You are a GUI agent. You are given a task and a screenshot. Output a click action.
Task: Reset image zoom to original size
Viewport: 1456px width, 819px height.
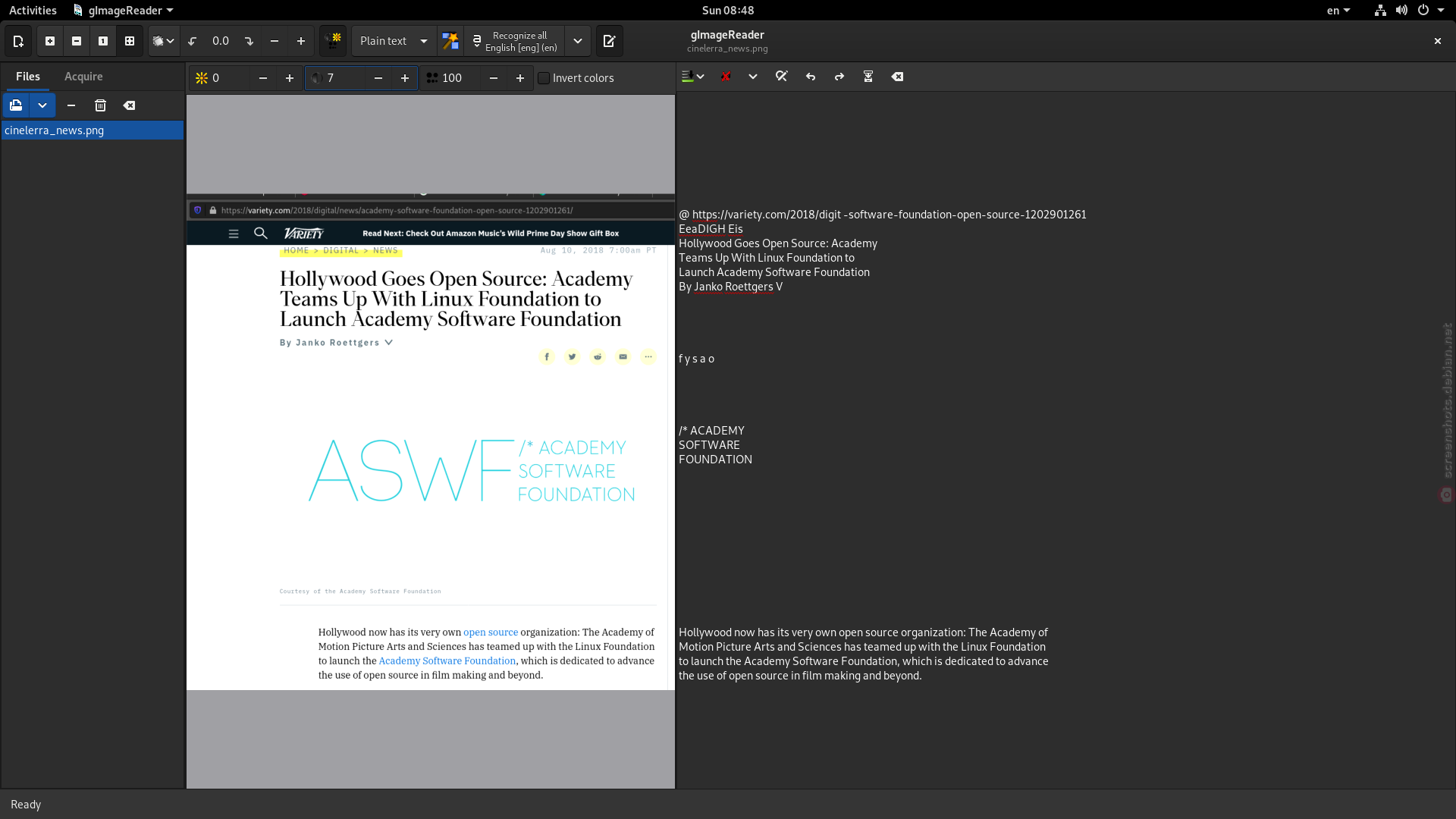click(103, 41)
